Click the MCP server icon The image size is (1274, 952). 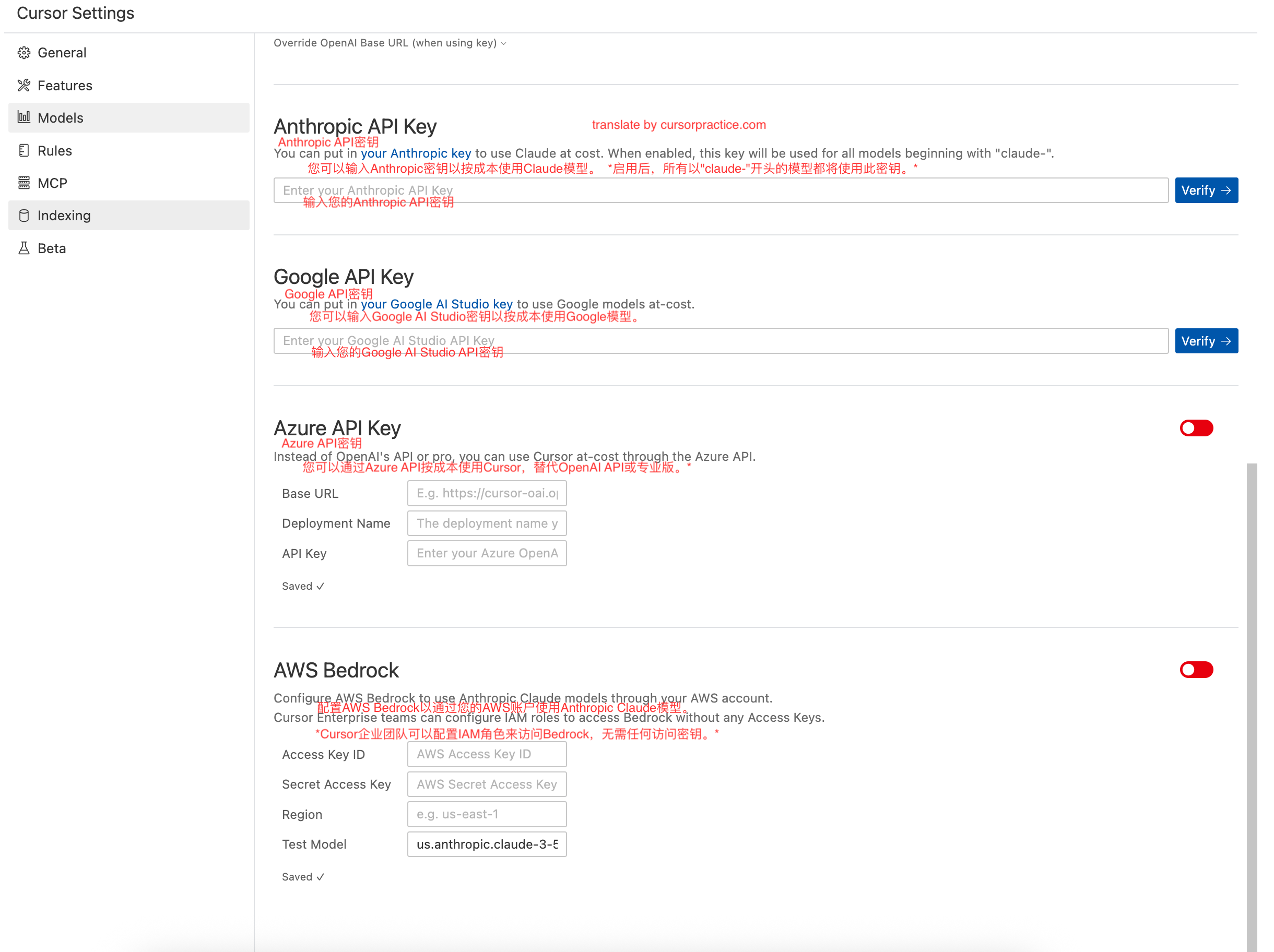pos(23,183)
